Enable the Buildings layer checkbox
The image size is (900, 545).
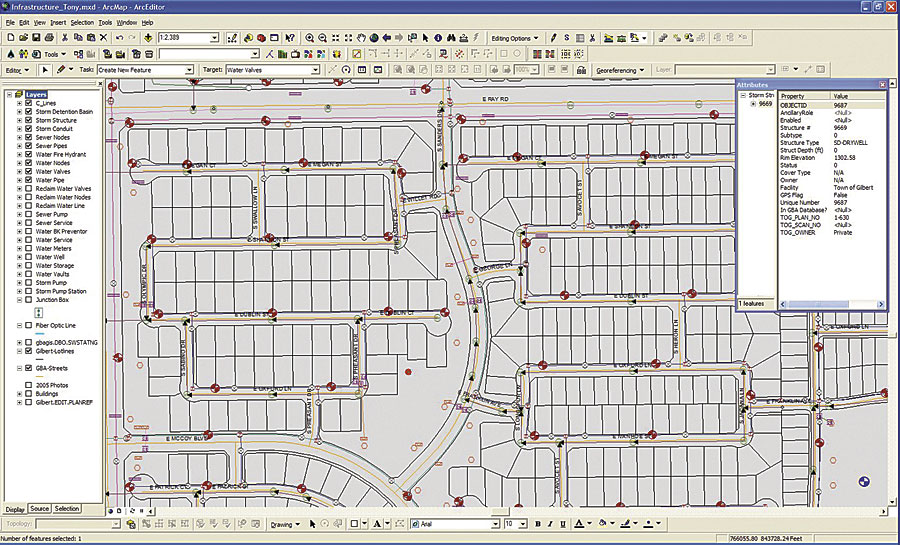point(29,394)
